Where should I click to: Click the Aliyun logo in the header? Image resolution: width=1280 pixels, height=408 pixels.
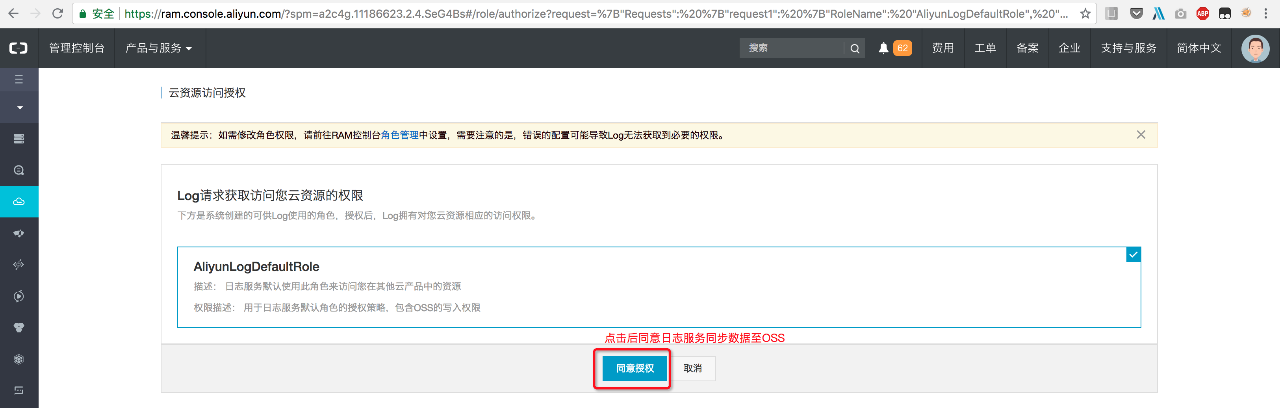pyautogui.click(x=19, y=48)
